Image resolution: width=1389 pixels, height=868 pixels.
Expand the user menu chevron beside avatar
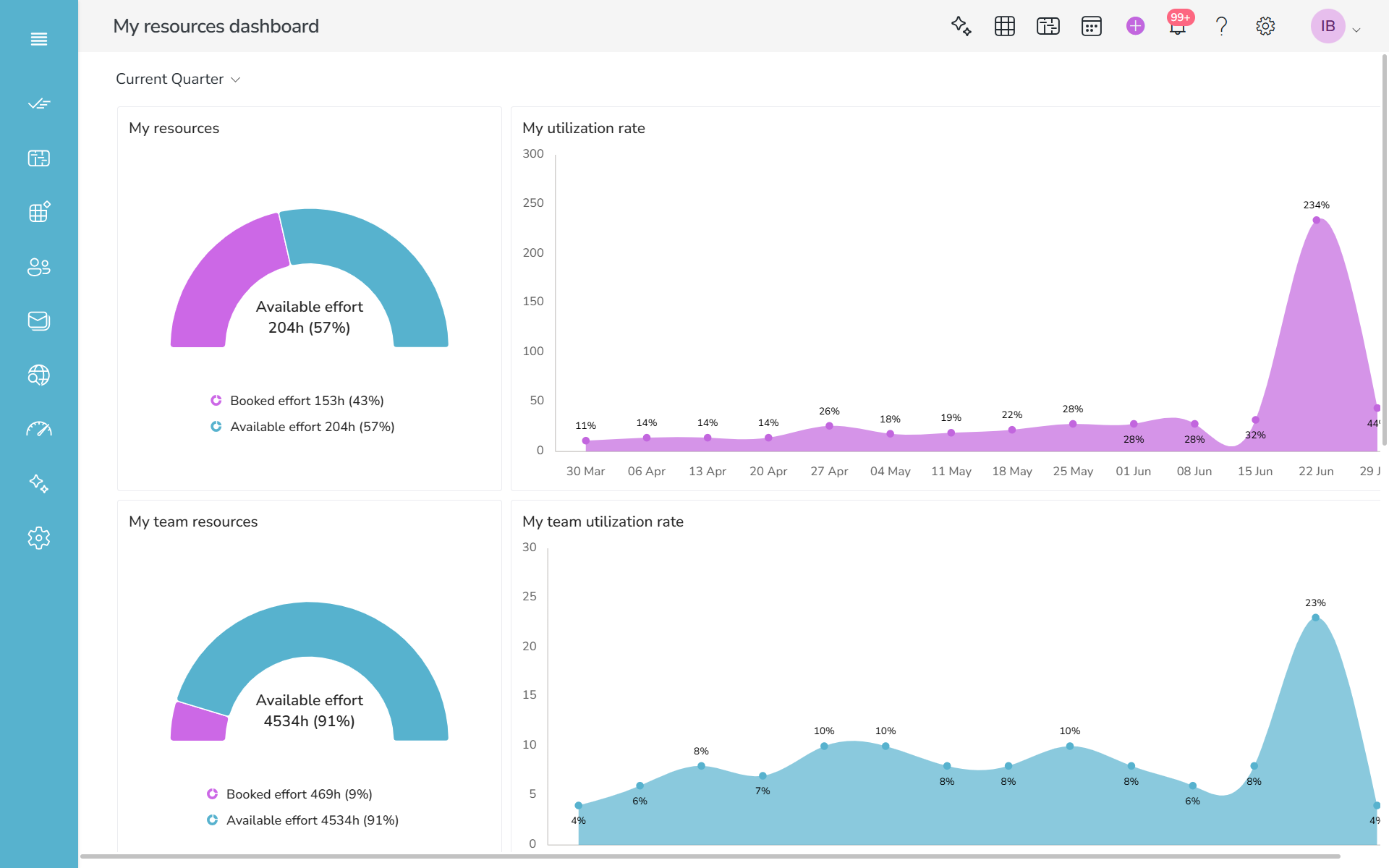[x=1356, y=30]
